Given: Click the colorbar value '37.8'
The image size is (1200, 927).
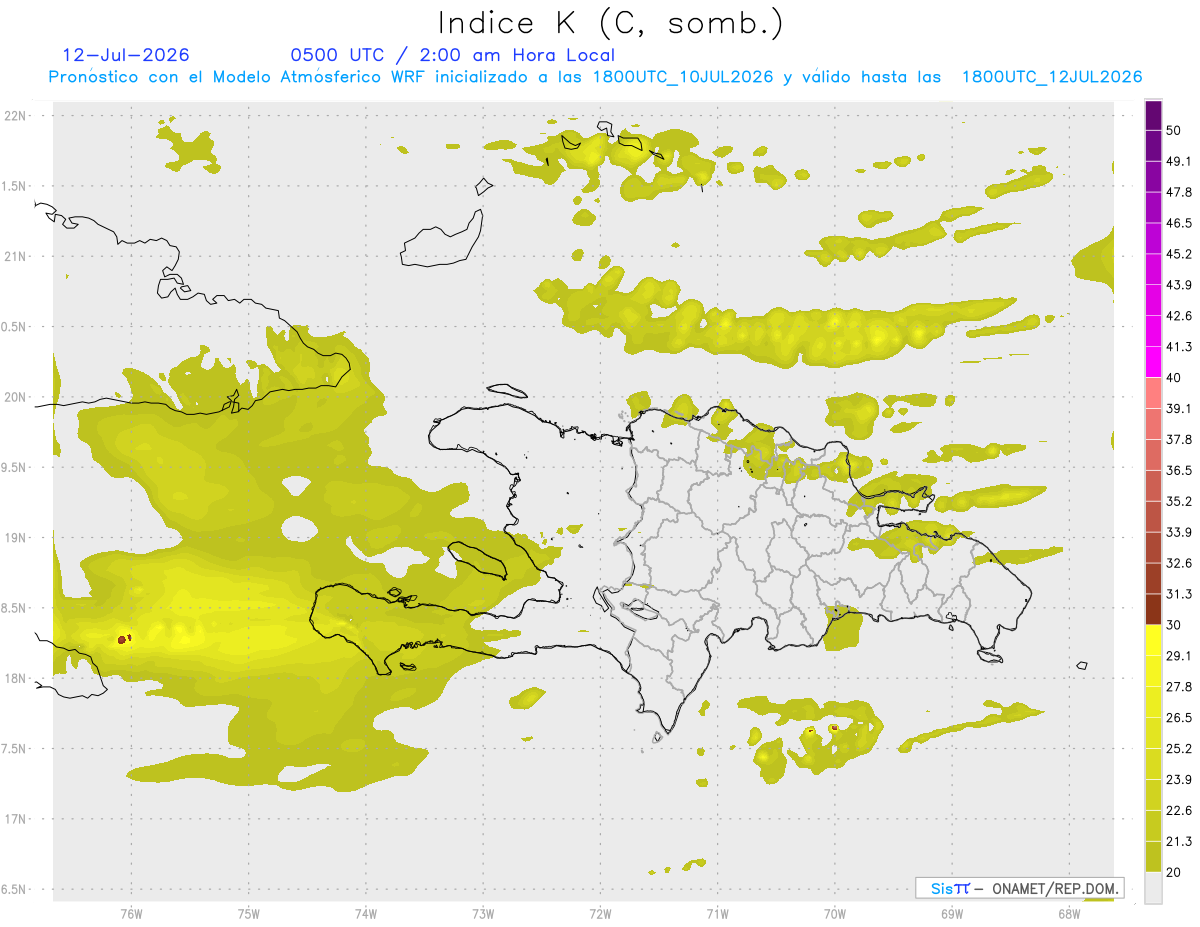Looking at the screenshot, I should tap(1179, 440).
